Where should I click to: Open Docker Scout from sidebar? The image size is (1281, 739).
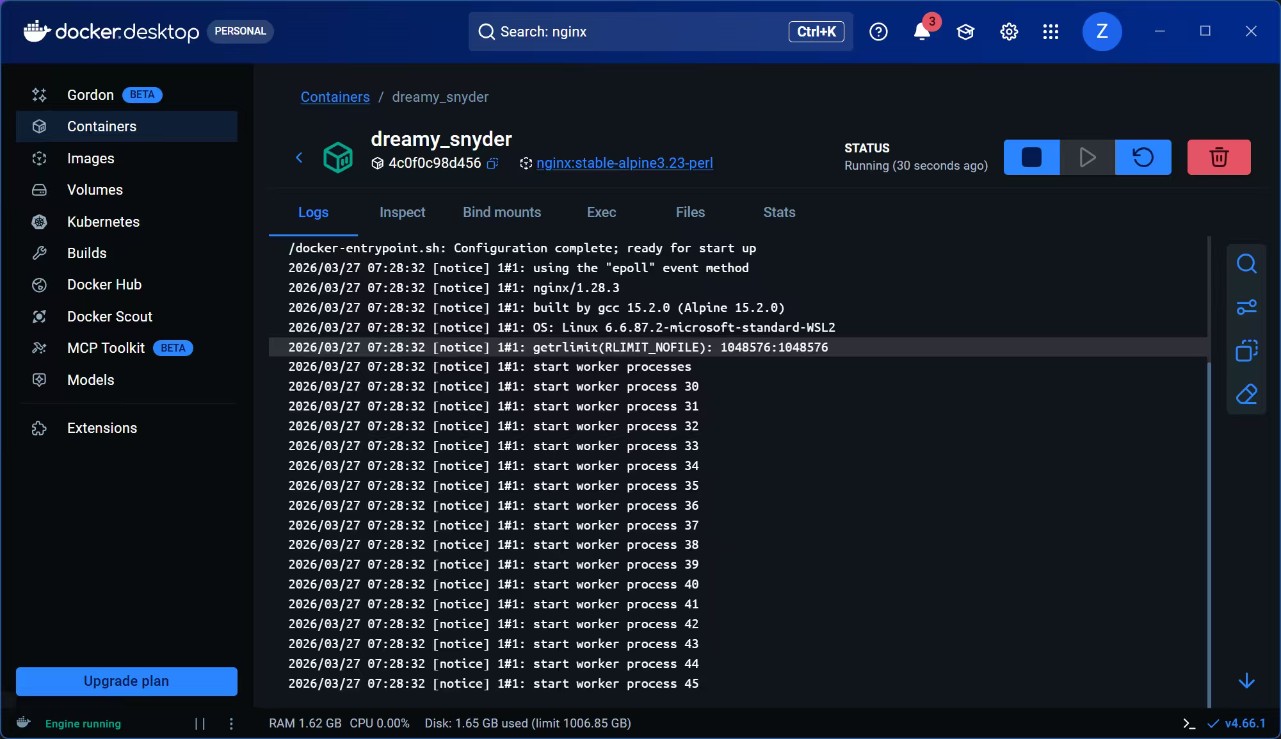pyautogui.click(x=126, y=317)
